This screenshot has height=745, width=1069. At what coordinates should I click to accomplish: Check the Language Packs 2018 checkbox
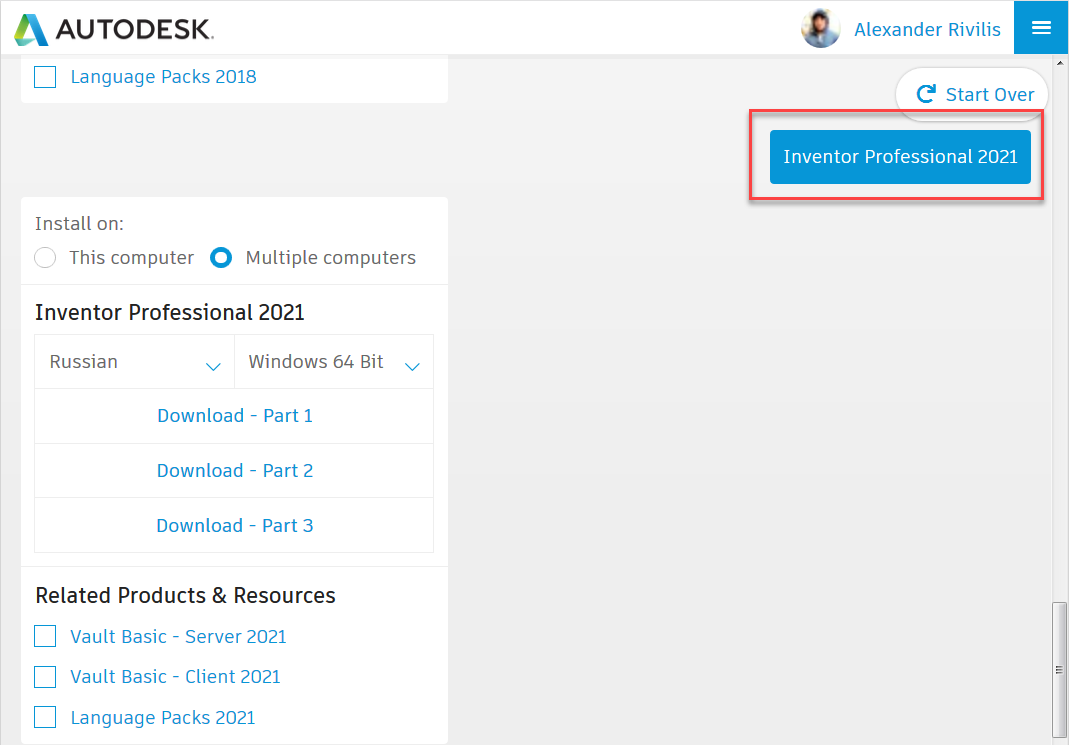45,77
